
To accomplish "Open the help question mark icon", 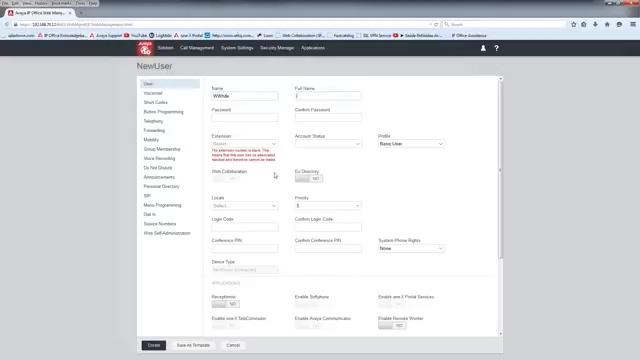I will [x=496, y=48].
